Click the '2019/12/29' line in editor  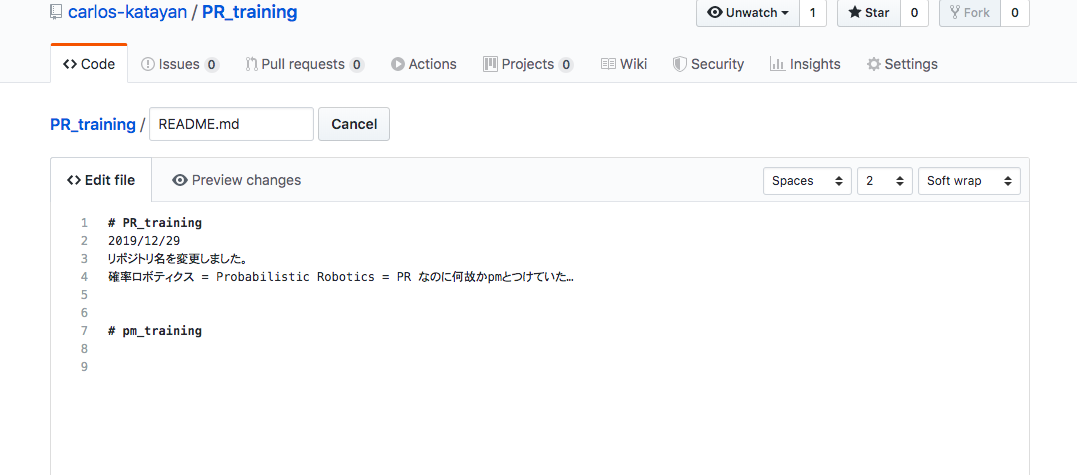pyautogui.click(x=144, y=240)
